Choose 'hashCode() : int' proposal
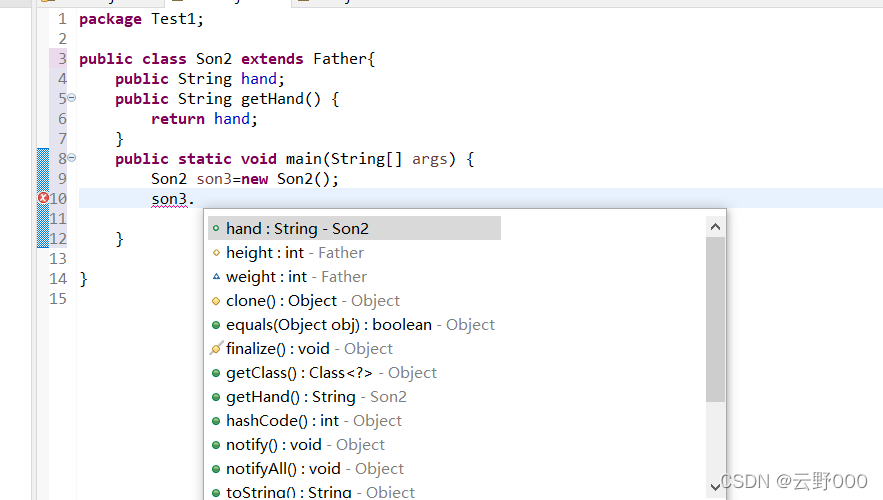This screenshot has width=883, height=500. (314, 421)
